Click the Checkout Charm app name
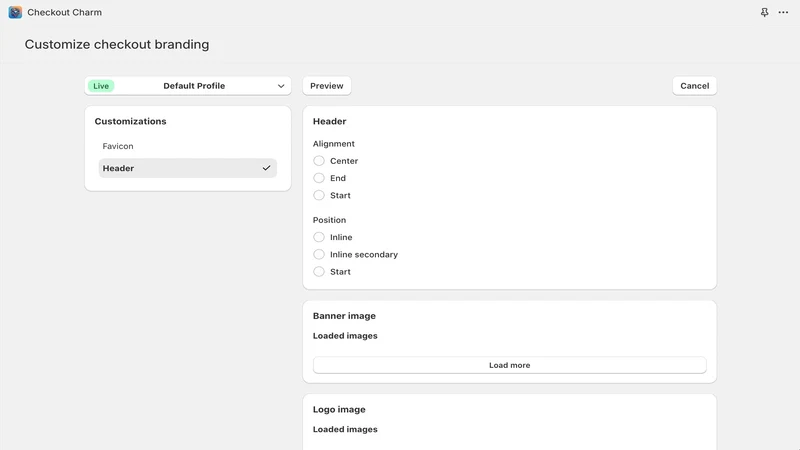The height and width of the screenshot is (450, 800). point(64,12)
